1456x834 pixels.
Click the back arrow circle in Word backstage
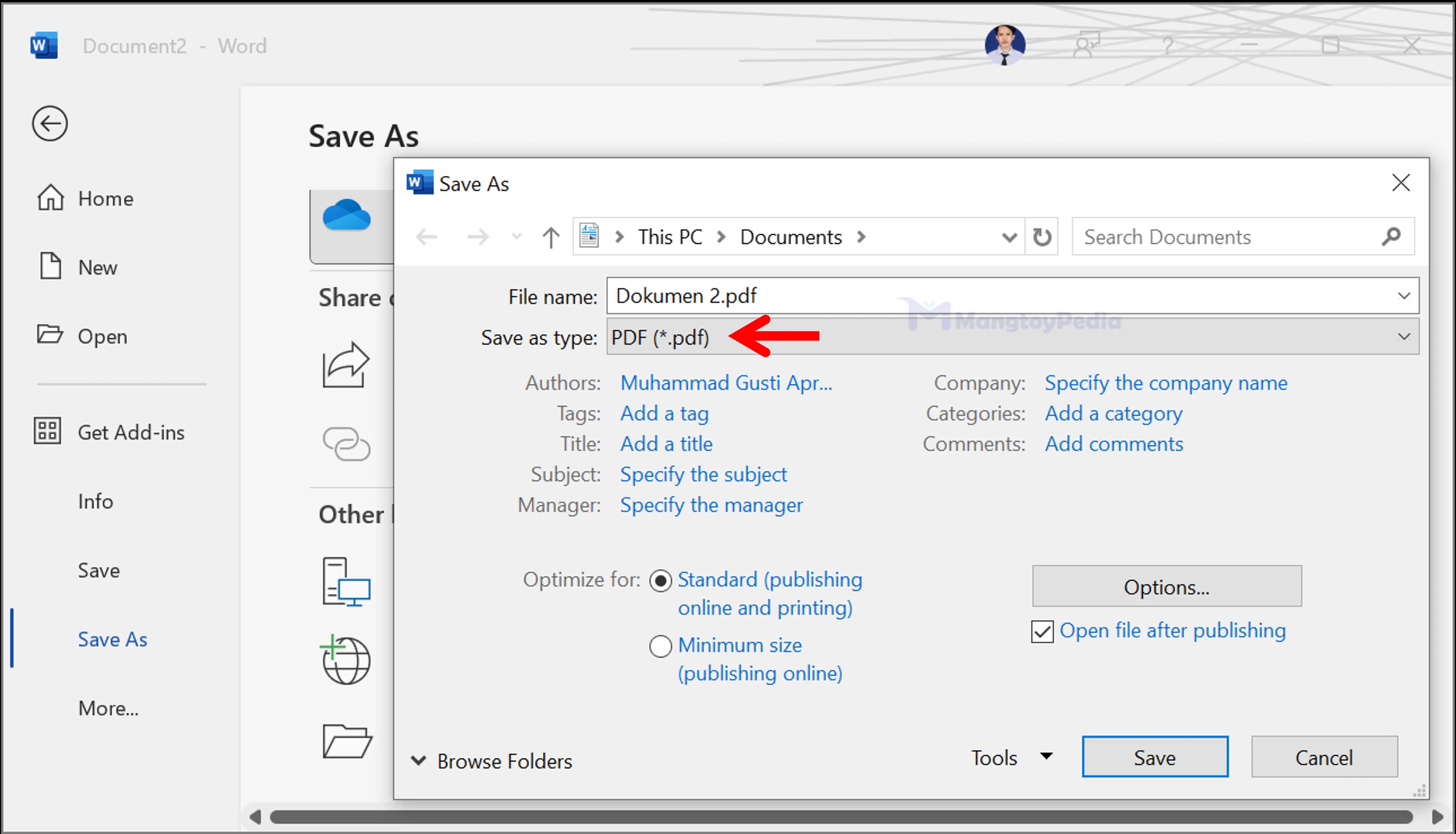50,123
